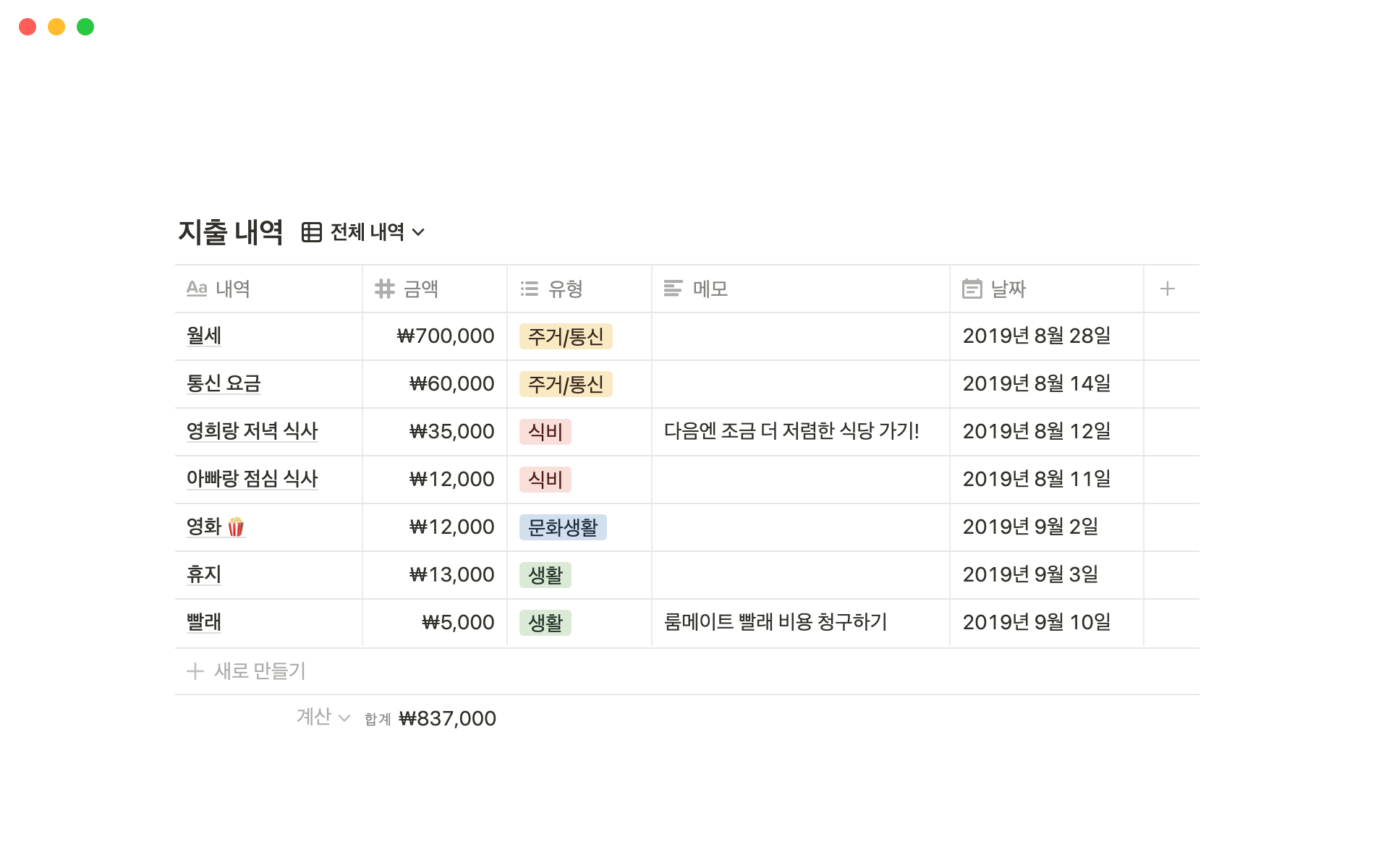
Task: Click the calendar icon on the 날짜 column
Action: [972, 289]
